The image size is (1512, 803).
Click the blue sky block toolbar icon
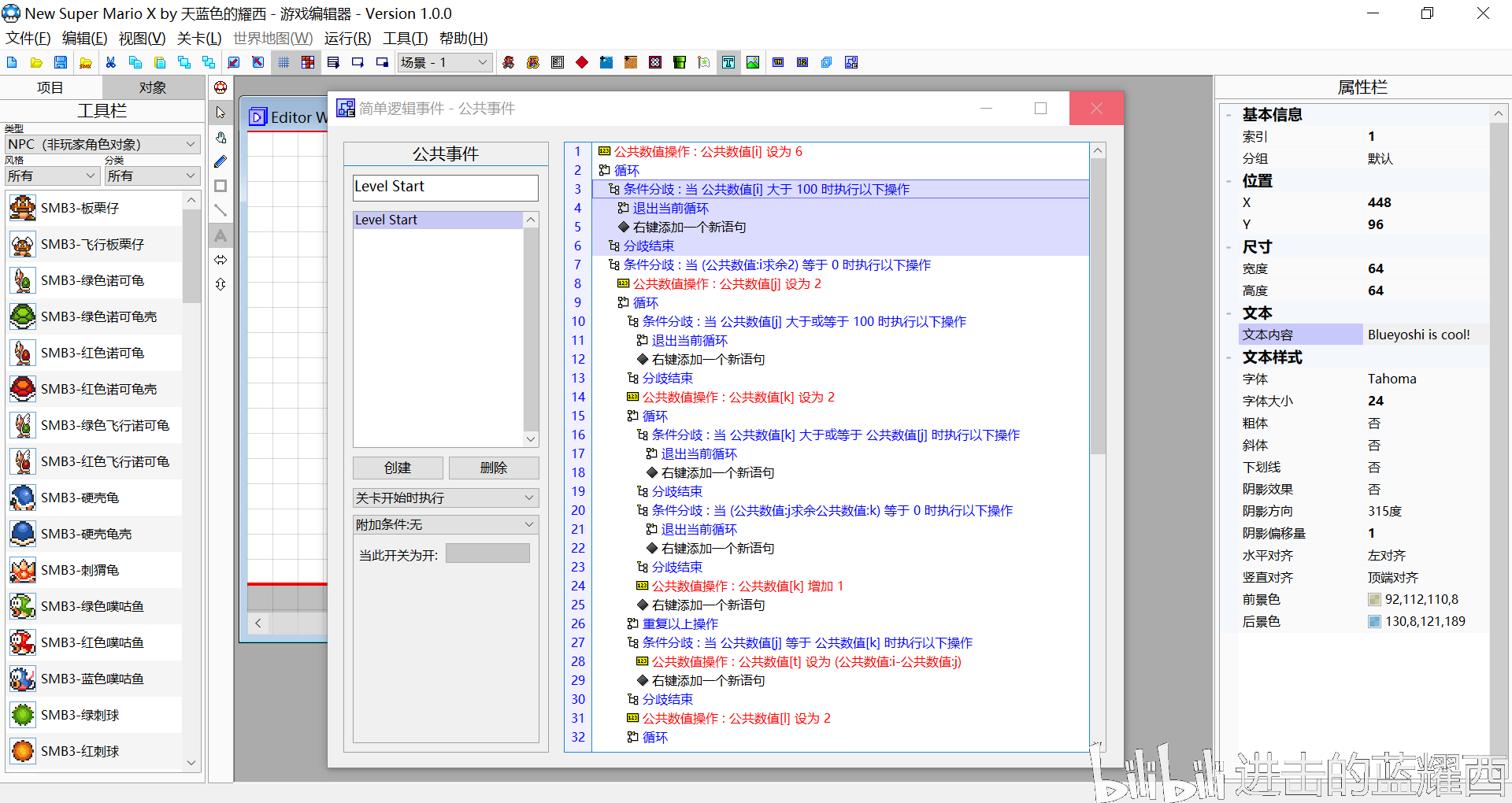coord(606,62)
